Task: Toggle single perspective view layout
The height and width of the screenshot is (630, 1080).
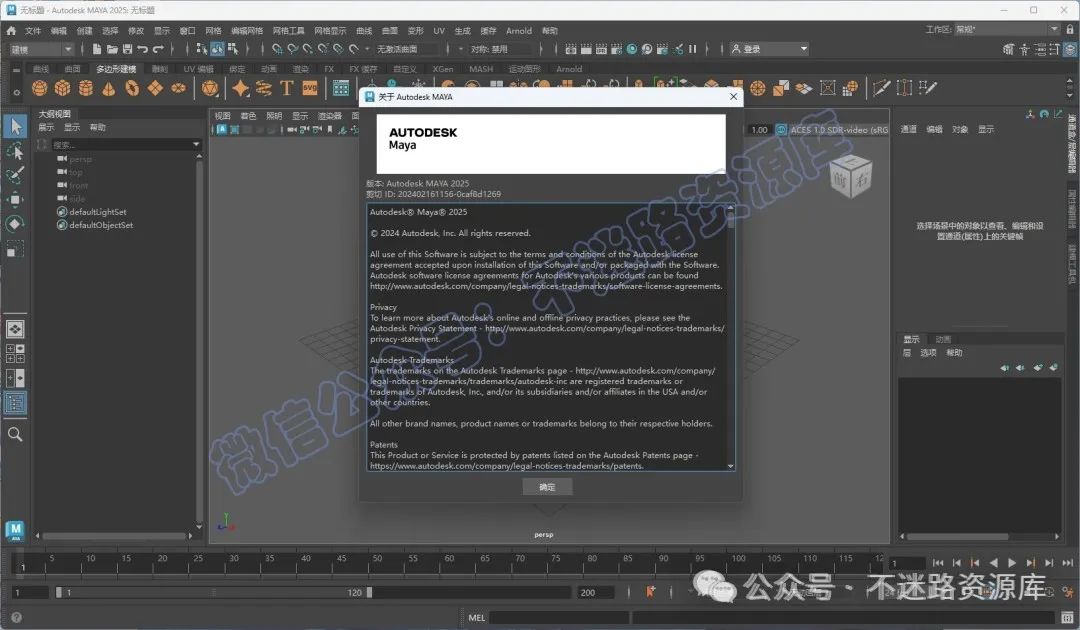Action: pos(15,329)
